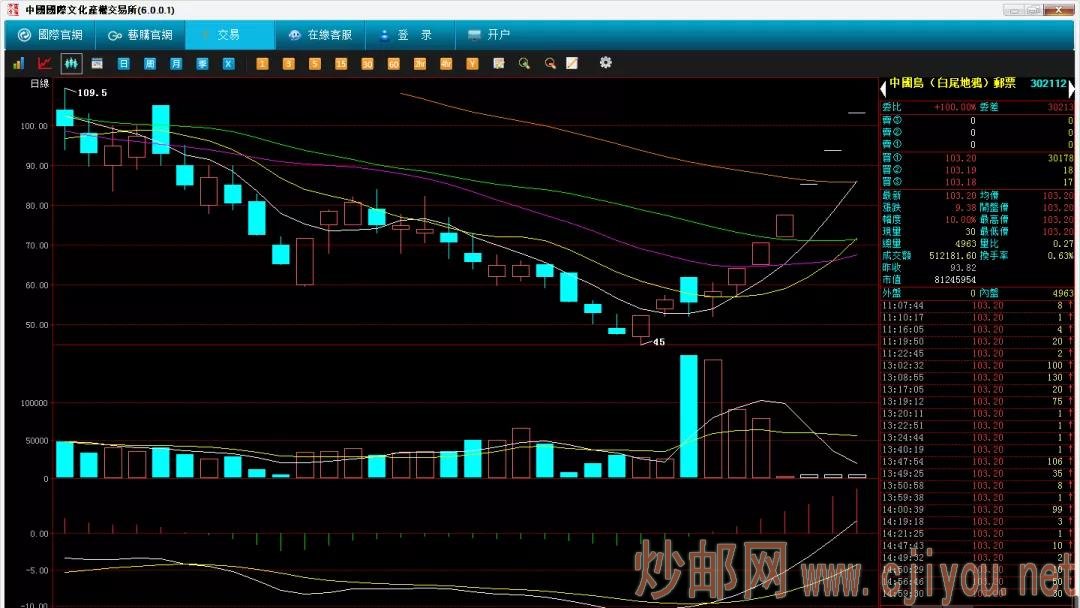Click the 中國鳥（白尾地鴉）郵票 stock title
This screenshot has height=608, width=1080.
coord(952,83)
